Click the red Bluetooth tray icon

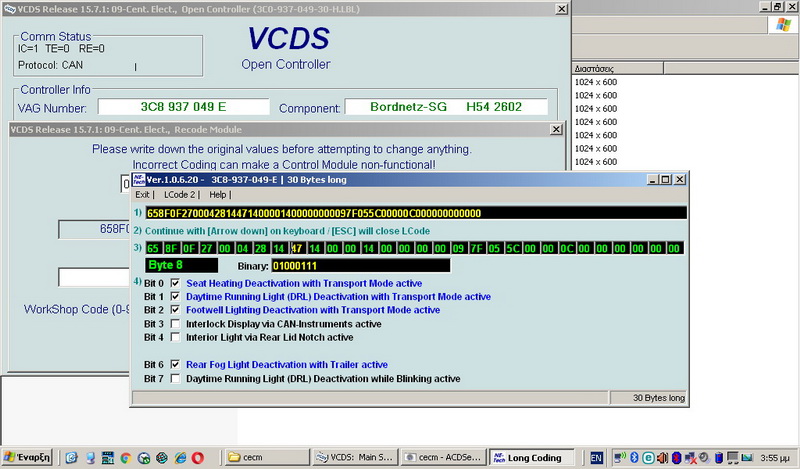click(677, 458)
